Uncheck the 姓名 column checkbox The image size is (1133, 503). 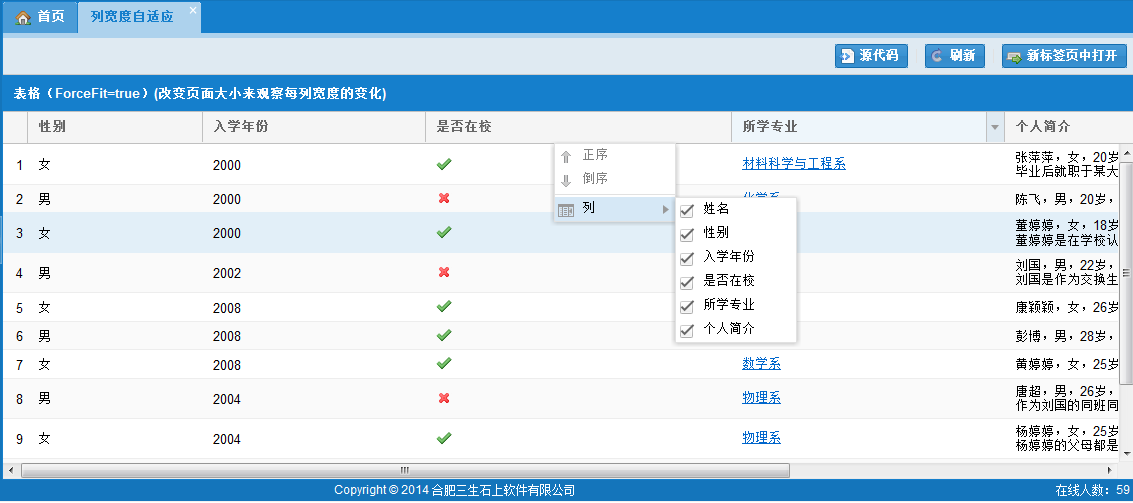pyautogui.click(x=687, y=210)
